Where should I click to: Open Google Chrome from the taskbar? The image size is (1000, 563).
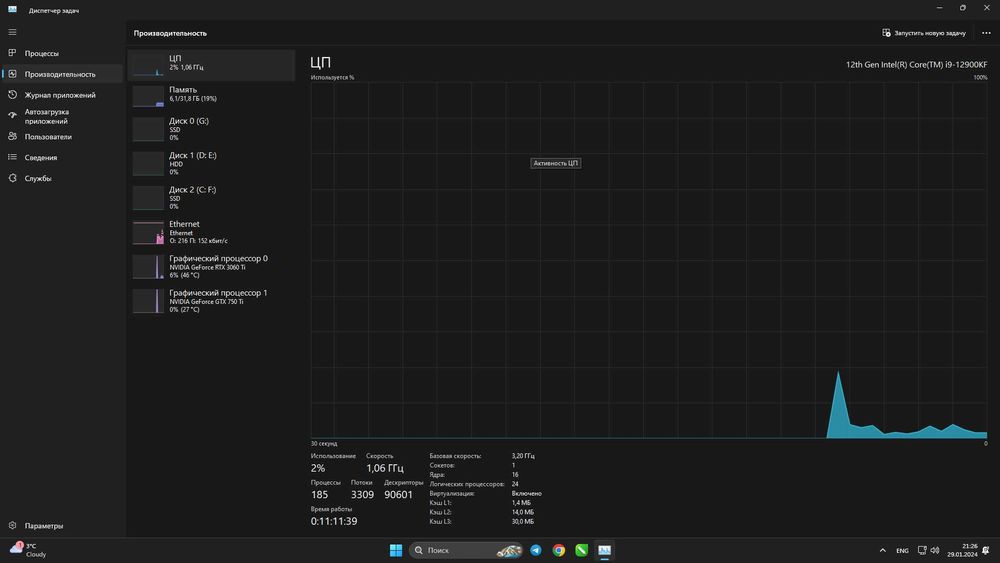559,550
